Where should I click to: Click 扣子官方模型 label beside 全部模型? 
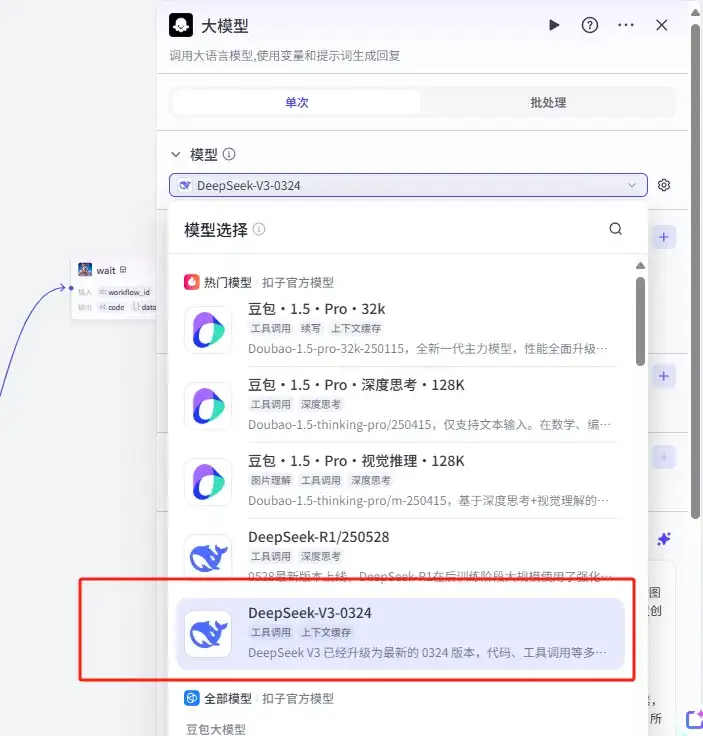tap(298, 698)
